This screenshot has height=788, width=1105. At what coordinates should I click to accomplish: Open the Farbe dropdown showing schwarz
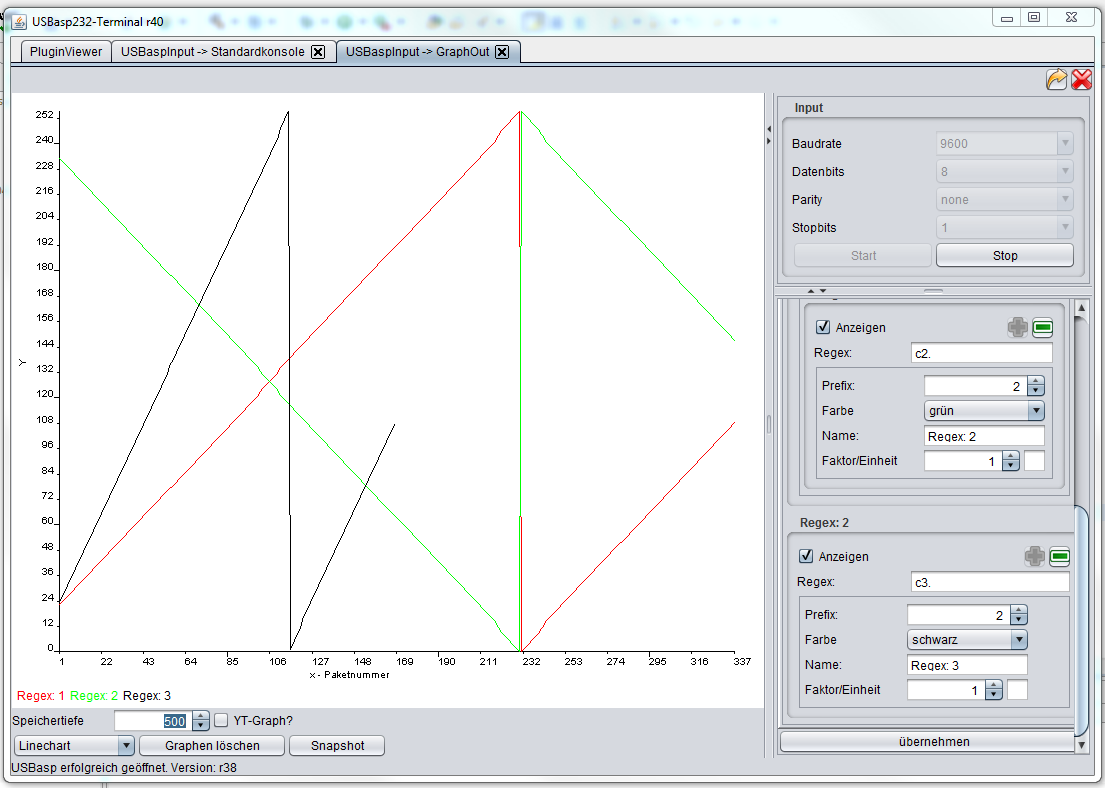(967, 639)
